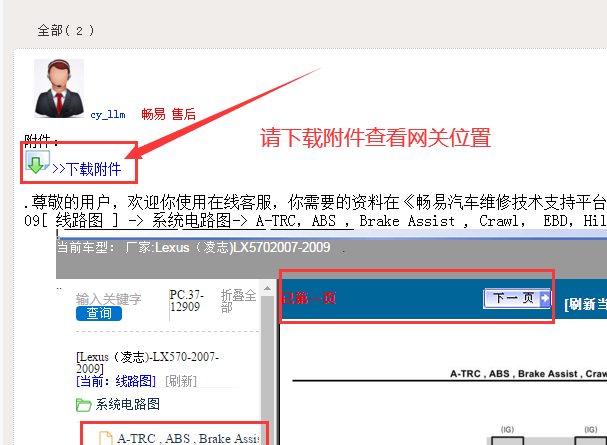Click the 畅易 售后 label

[168, 114]
